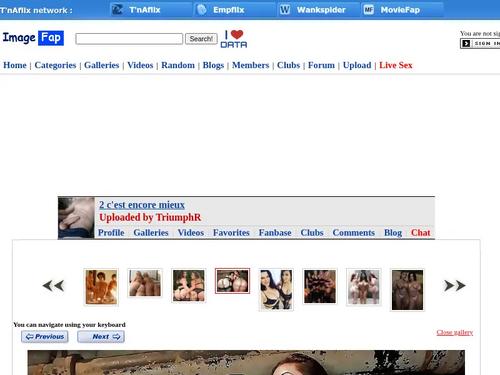
Task: Open the Empflix network tab
Action: point(235,10)
